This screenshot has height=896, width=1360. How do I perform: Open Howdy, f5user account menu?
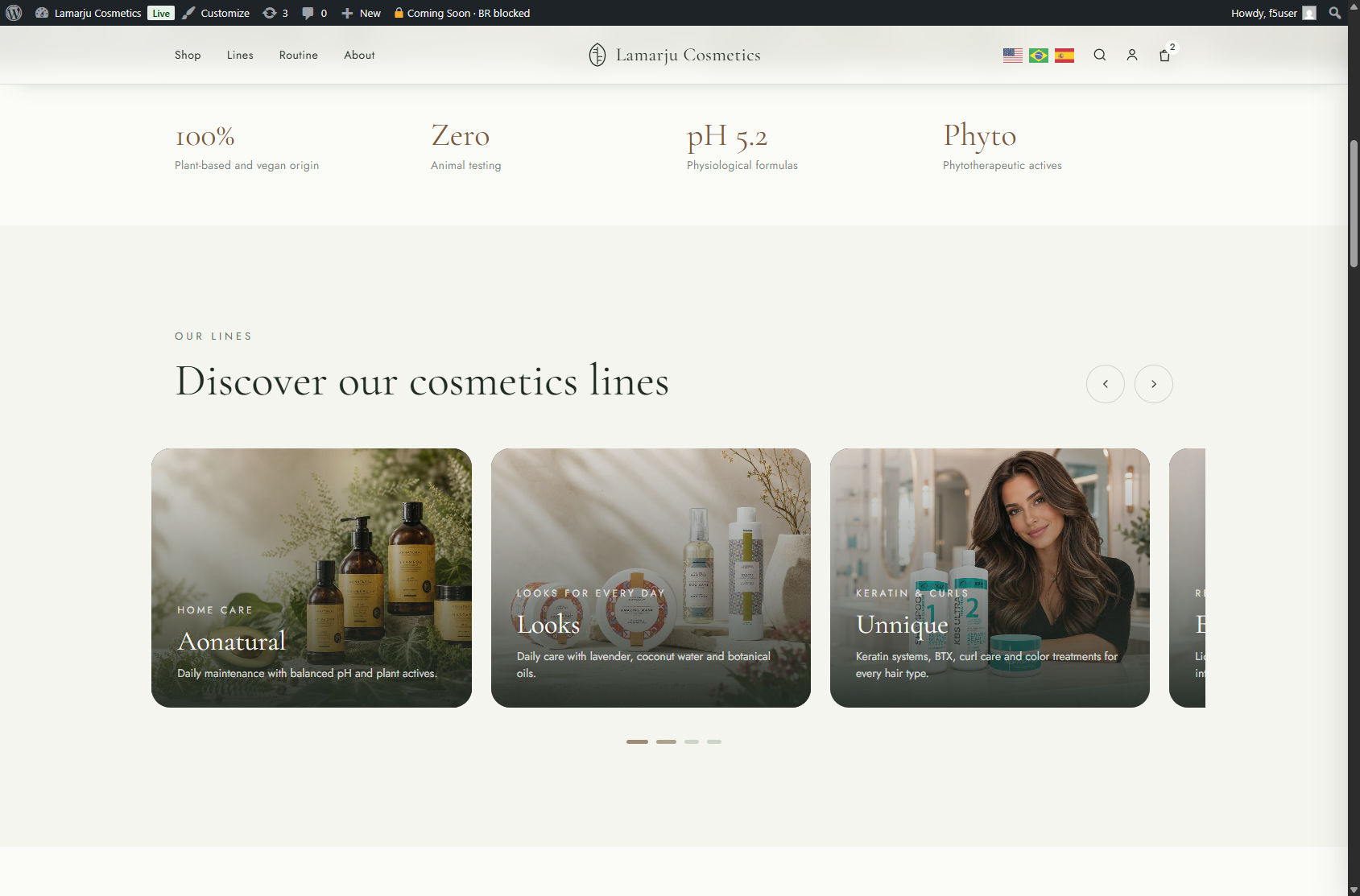coord(1273,13)
